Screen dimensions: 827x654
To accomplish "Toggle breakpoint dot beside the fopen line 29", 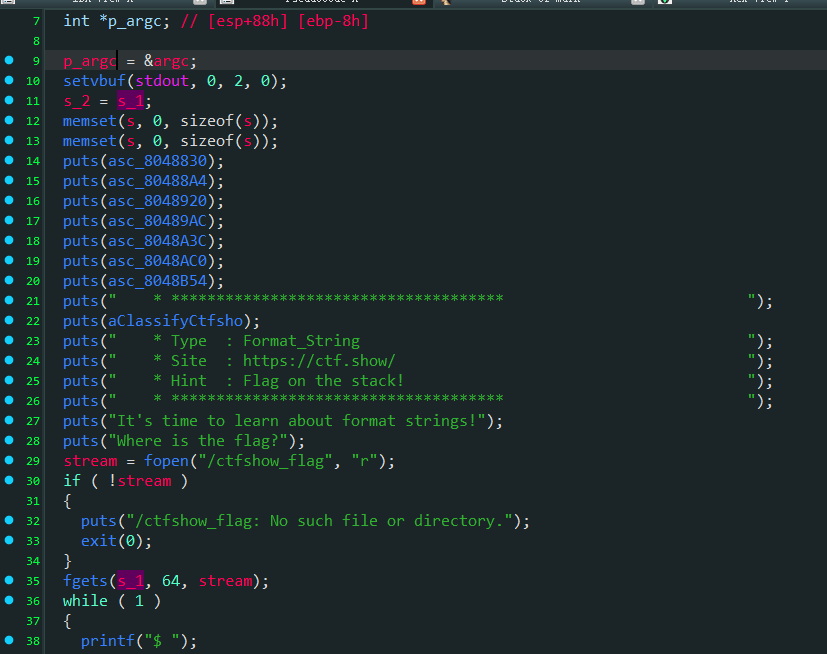I will pyautogui.click(x=9, y=461).
